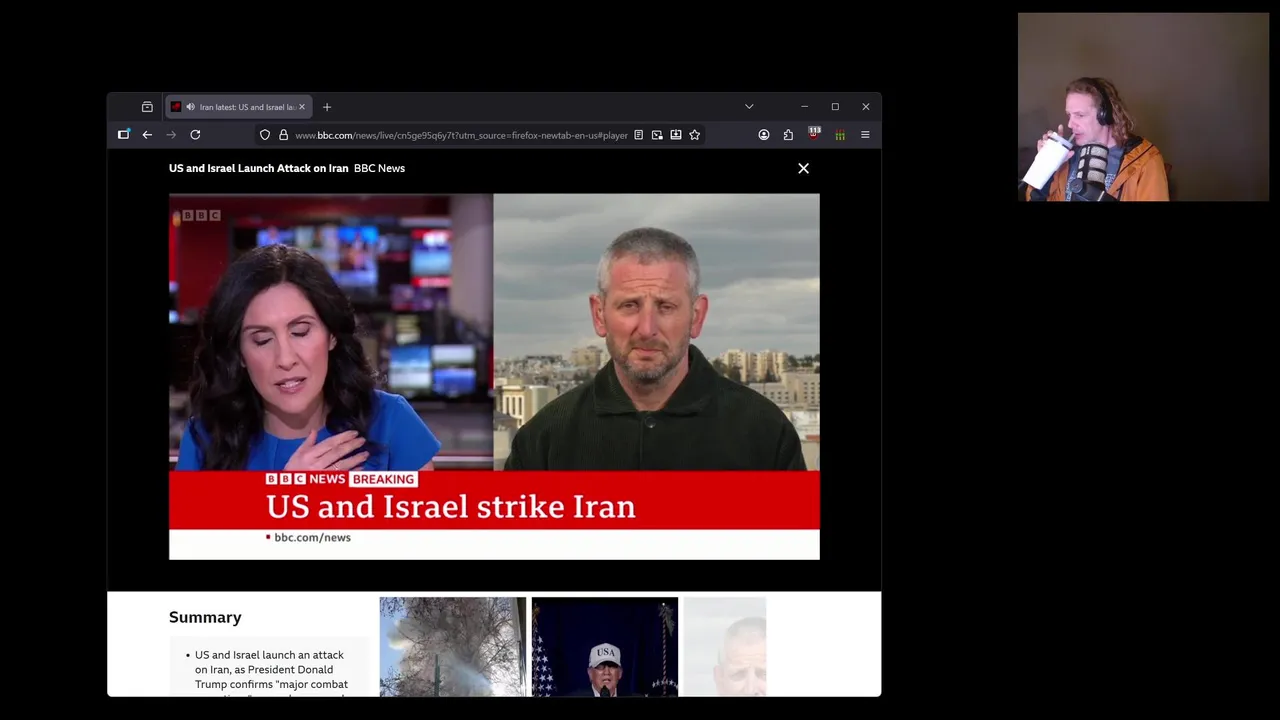Click the tracking protection shield icon
The image size is (1280, 720).
(x=265, y=135)
